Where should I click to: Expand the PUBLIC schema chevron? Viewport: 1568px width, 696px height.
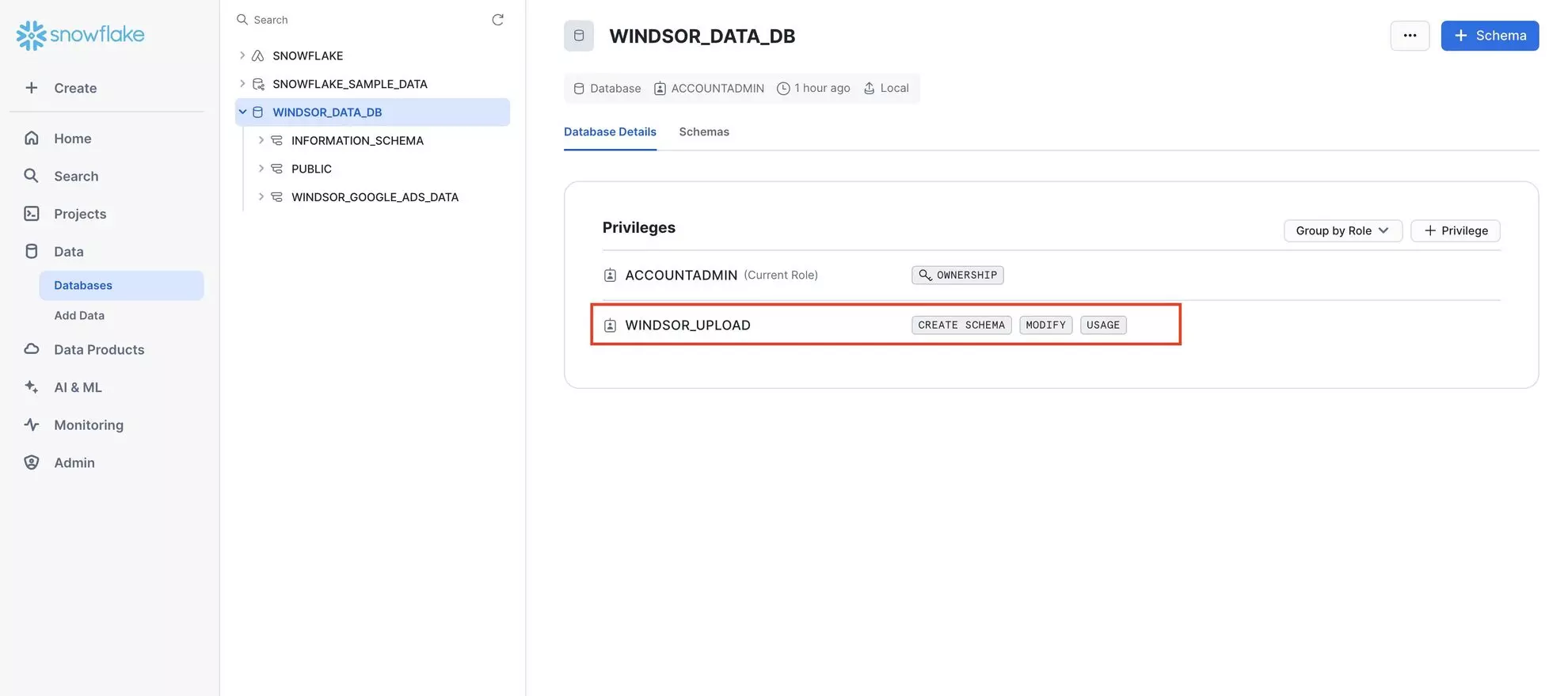(x=261, y=169)
